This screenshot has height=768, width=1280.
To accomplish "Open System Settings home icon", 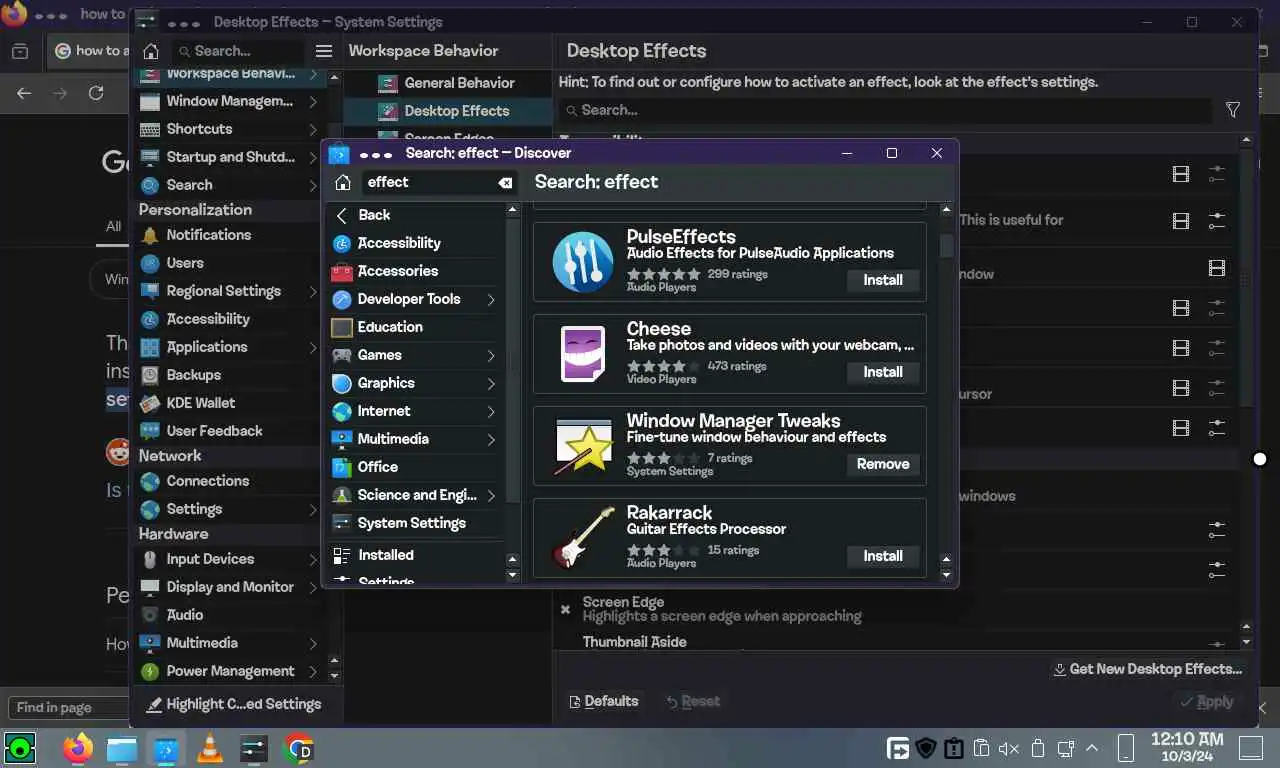I will [151, 51].
